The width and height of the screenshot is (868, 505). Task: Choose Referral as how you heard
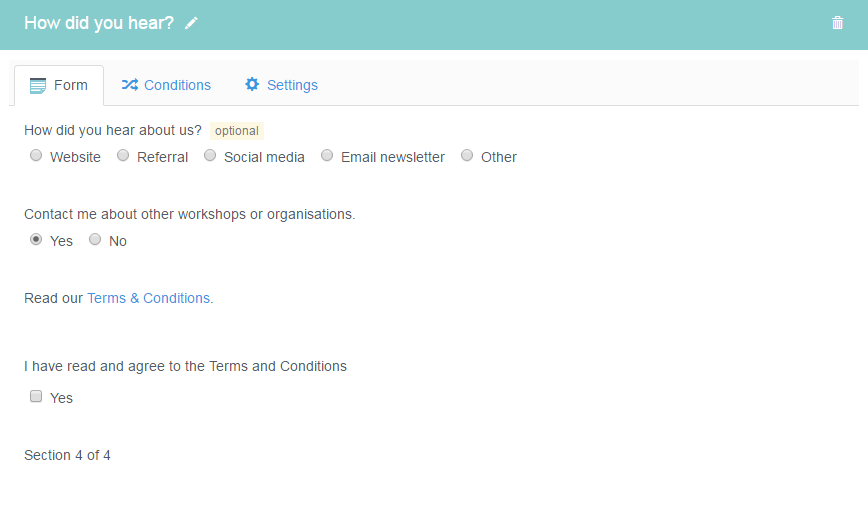pyautogui.click(x=123, y=156)
